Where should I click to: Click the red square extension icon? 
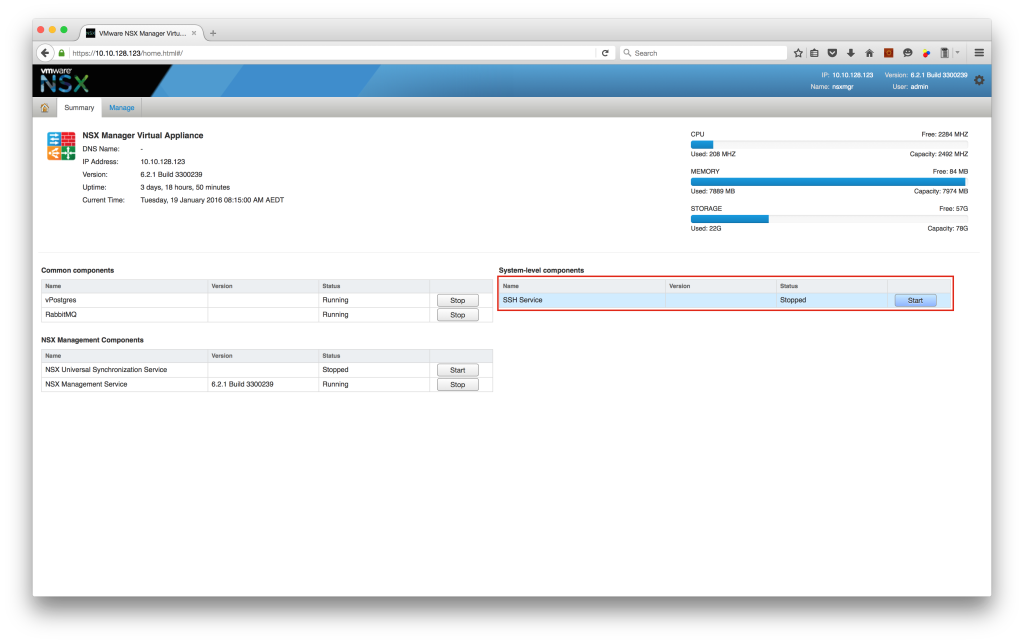point(888,53)
